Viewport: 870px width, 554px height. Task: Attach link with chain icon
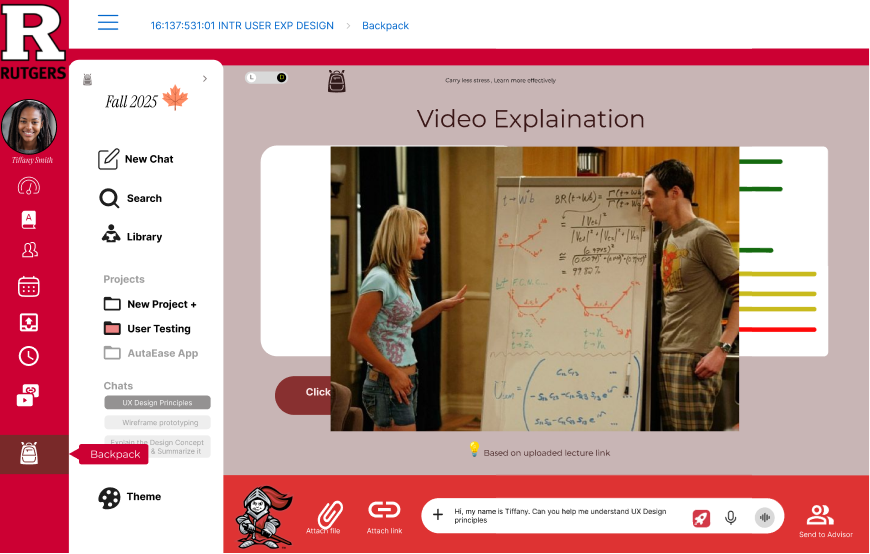(x=384, y=517)
